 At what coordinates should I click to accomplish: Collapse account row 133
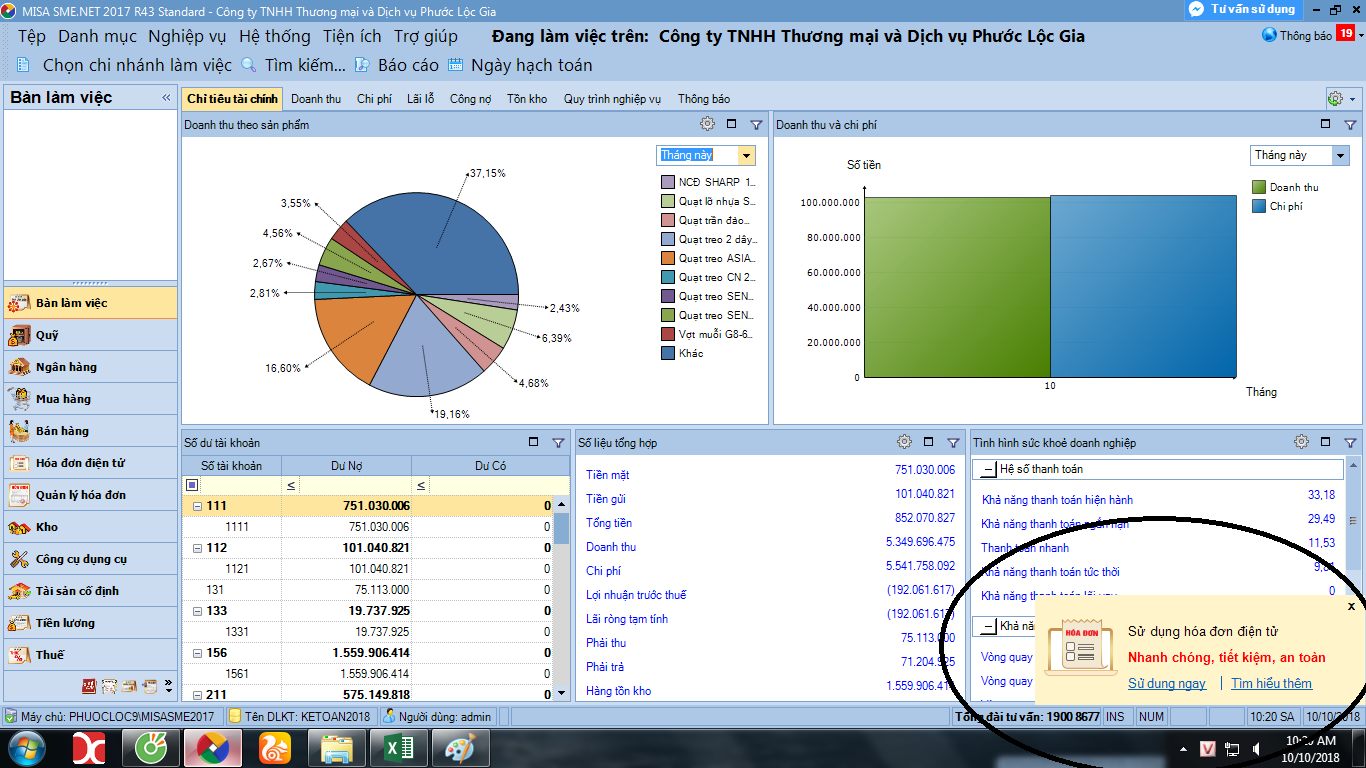point(197,611)
